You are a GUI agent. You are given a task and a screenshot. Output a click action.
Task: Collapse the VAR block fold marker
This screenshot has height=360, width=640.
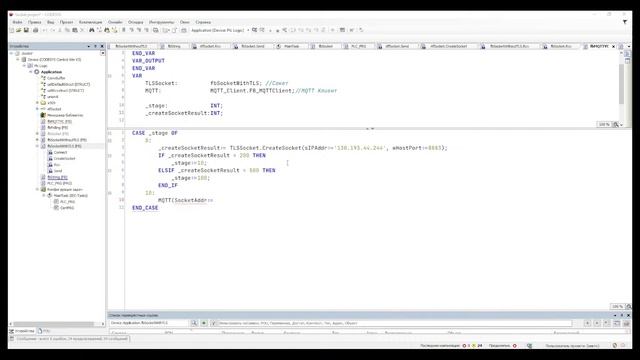(110, 76)
